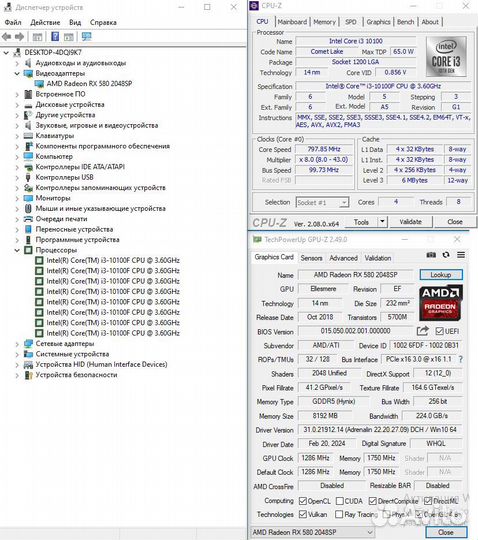Click the Контроллеры USB icon
Screen dimensions: 478x540
coord(28,177)
